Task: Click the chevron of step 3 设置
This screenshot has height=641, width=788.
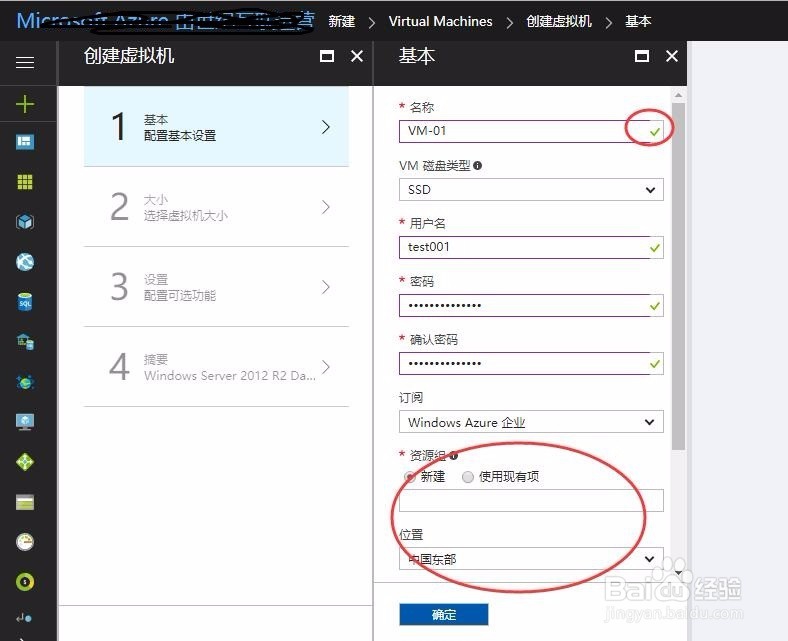Action: [326, 287]
